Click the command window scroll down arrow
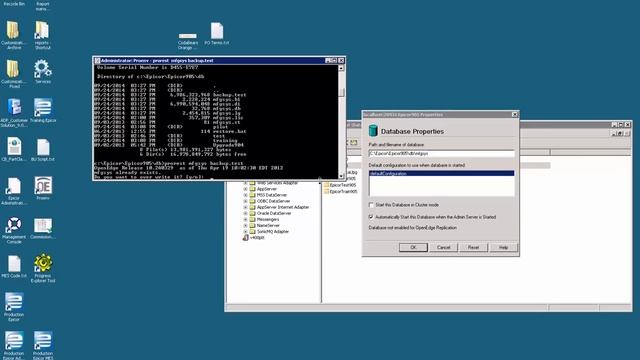The height and width of the screenshot is (360, 640). coord(341,176)
